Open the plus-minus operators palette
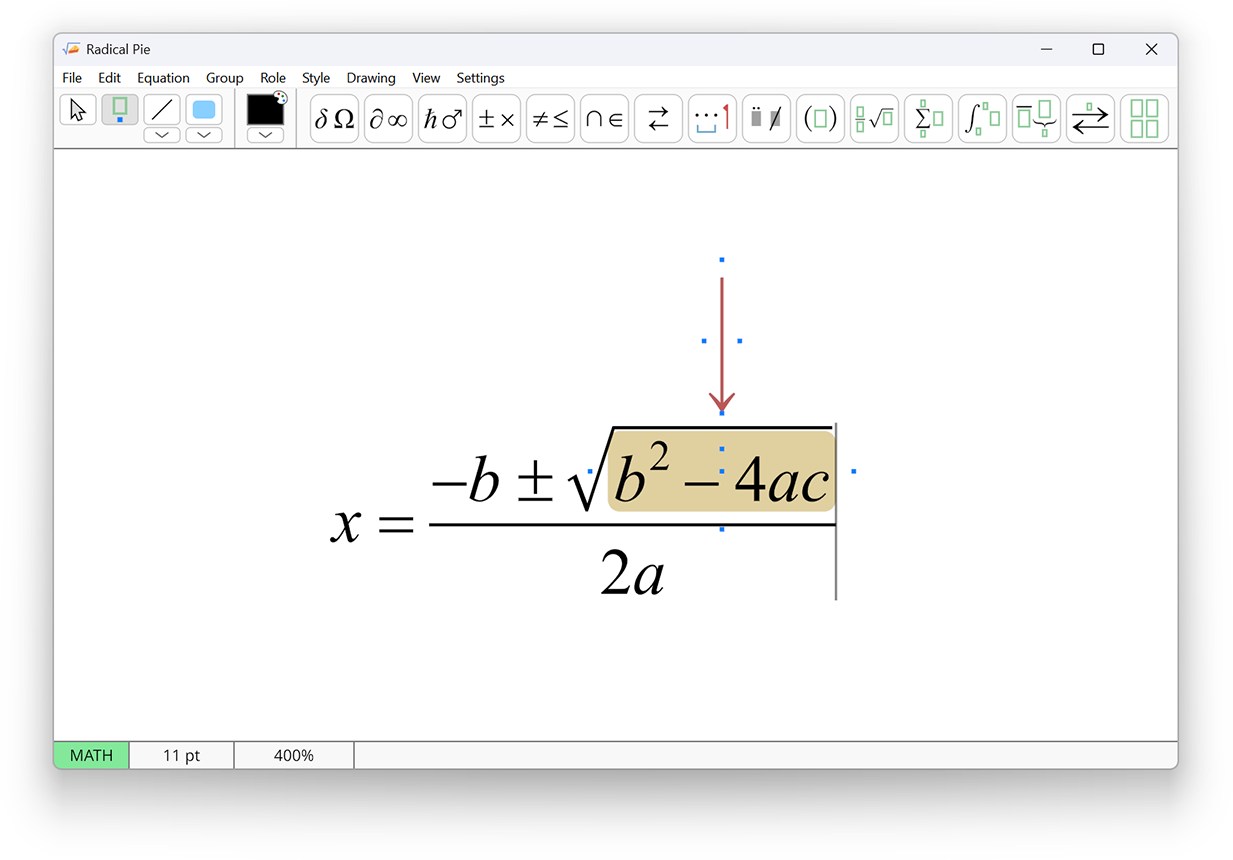This screenshot has height=860, width=1233. [x=496, y=118]
